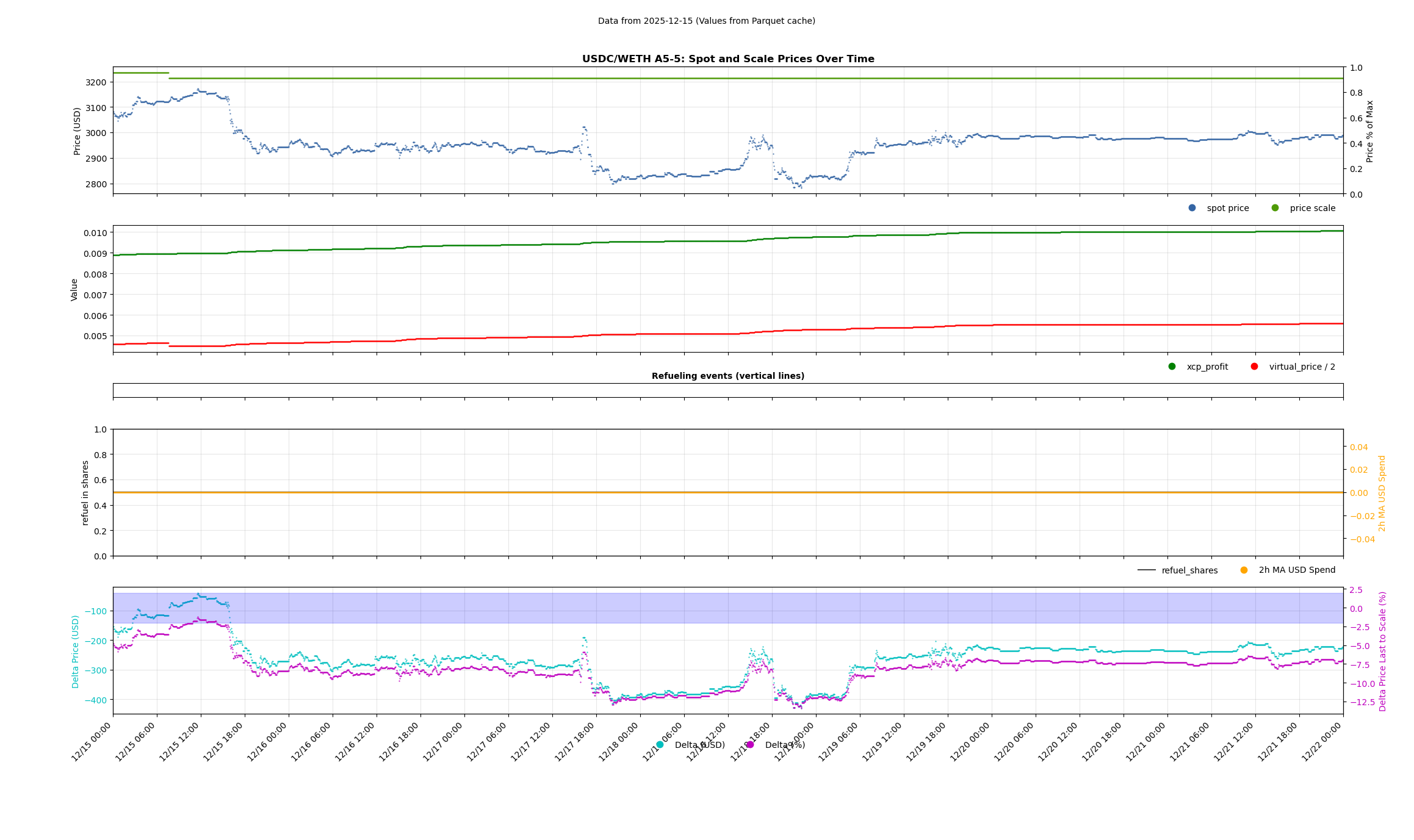
Task: Click the empty refueling events strip
Action: pos(727,390)
